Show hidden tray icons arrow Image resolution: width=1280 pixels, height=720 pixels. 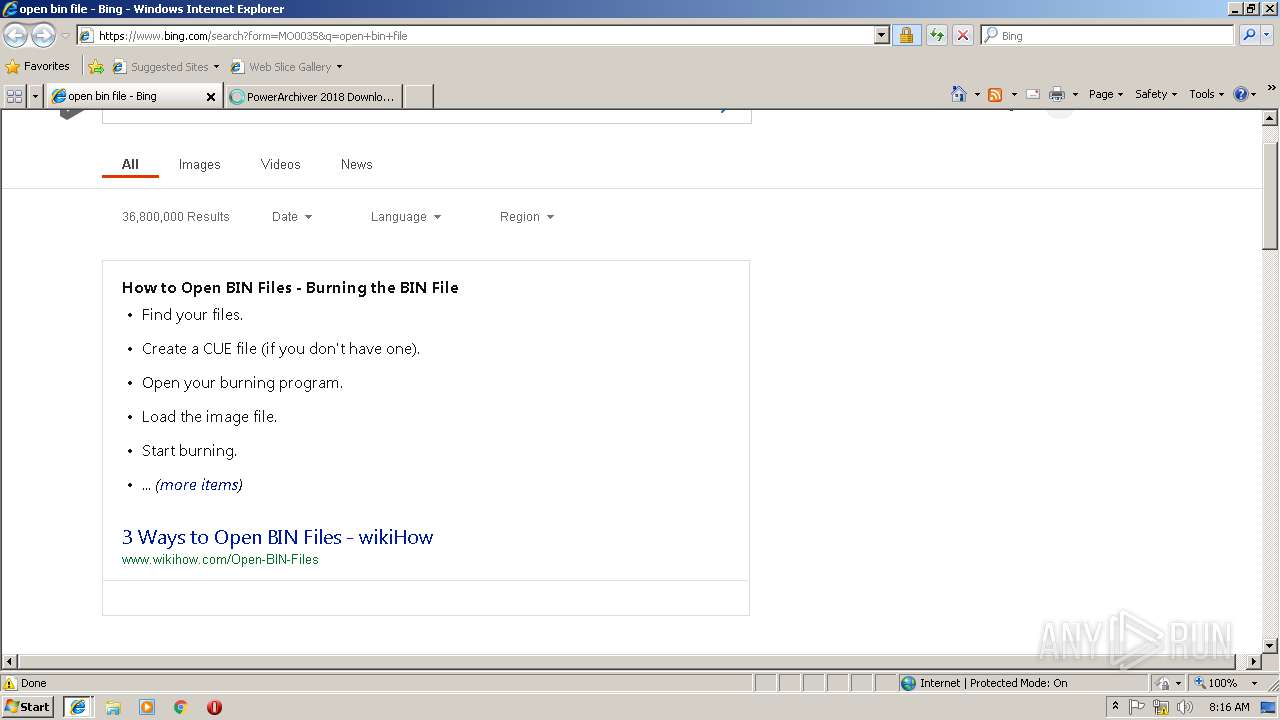click(x=1115, y=706)
